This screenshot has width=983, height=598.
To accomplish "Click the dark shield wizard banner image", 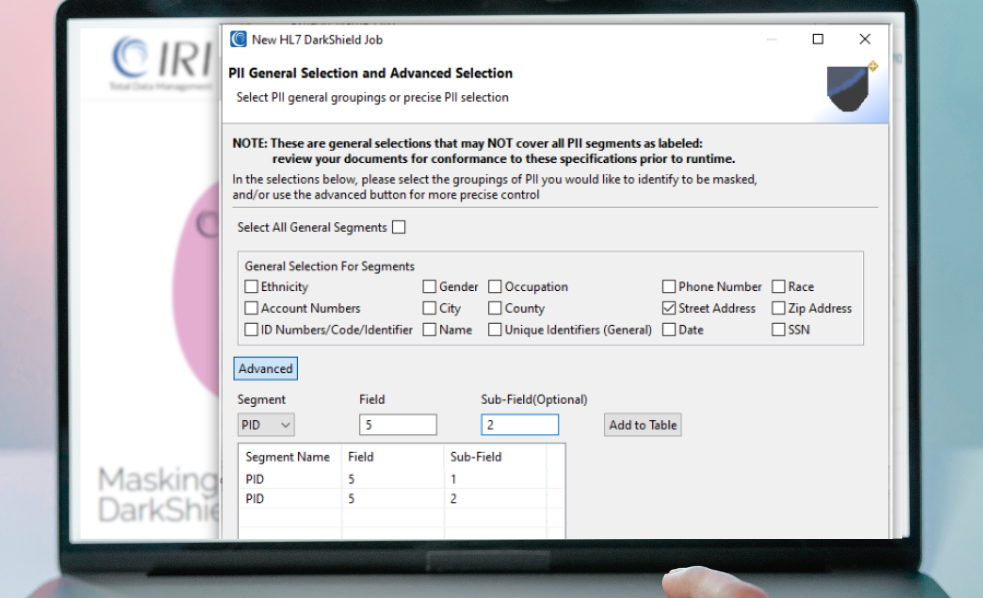I will tap(848, 88).
